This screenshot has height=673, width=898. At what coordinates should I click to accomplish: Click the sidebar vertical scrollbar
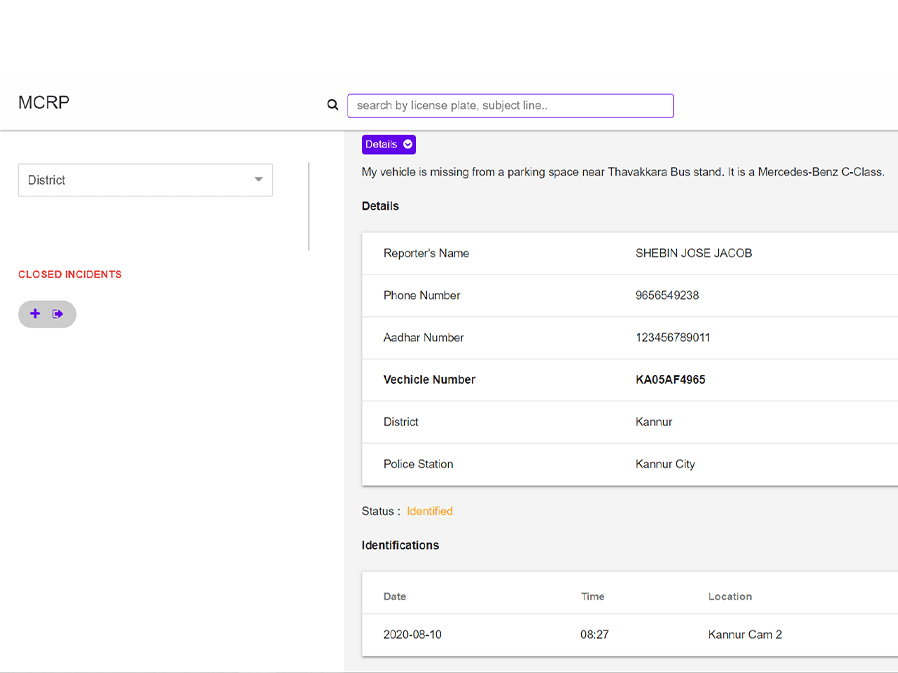point(309,206)
